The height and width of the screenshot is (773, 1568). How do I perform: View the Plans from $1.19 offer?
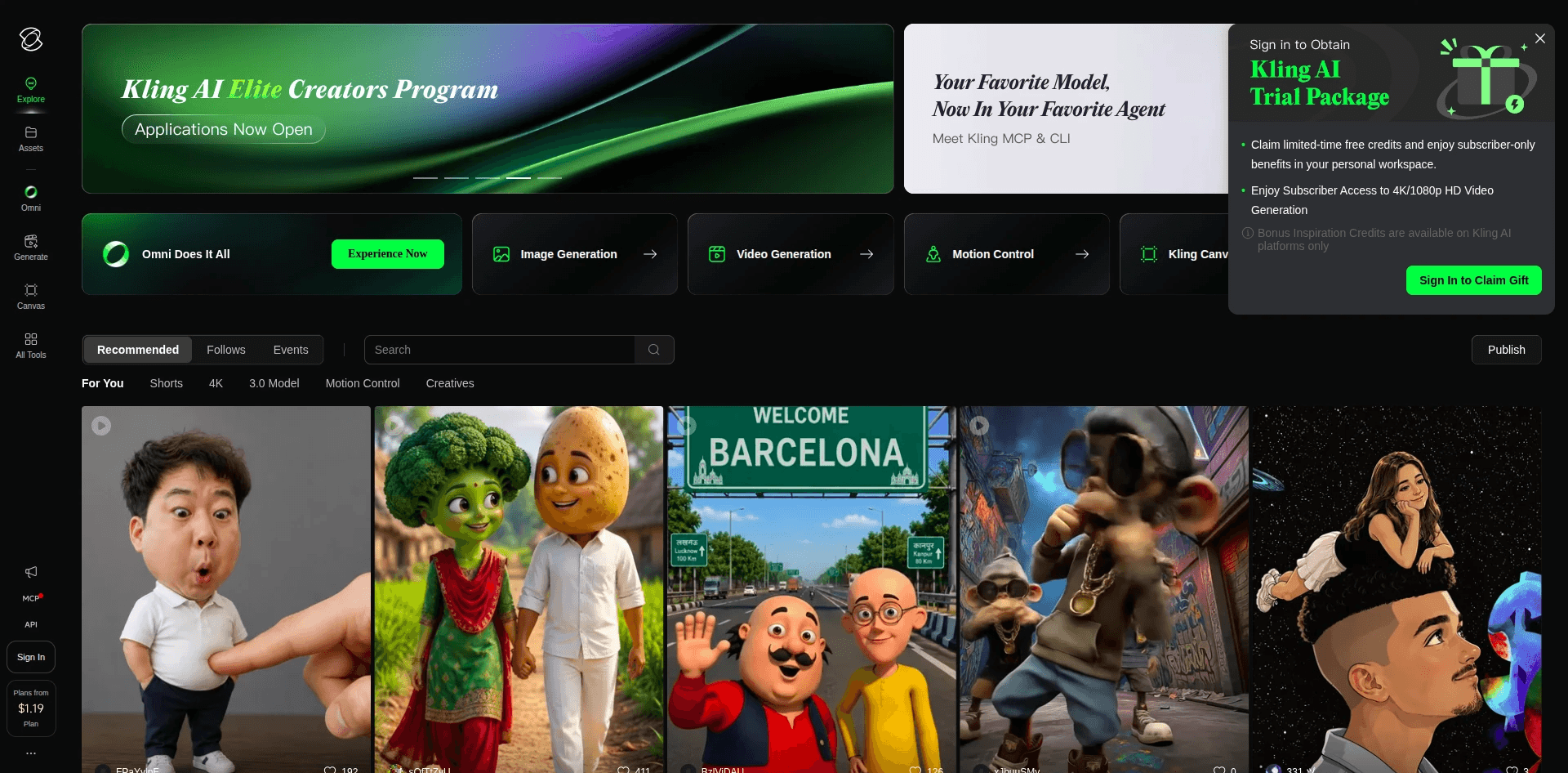point(31,708)
